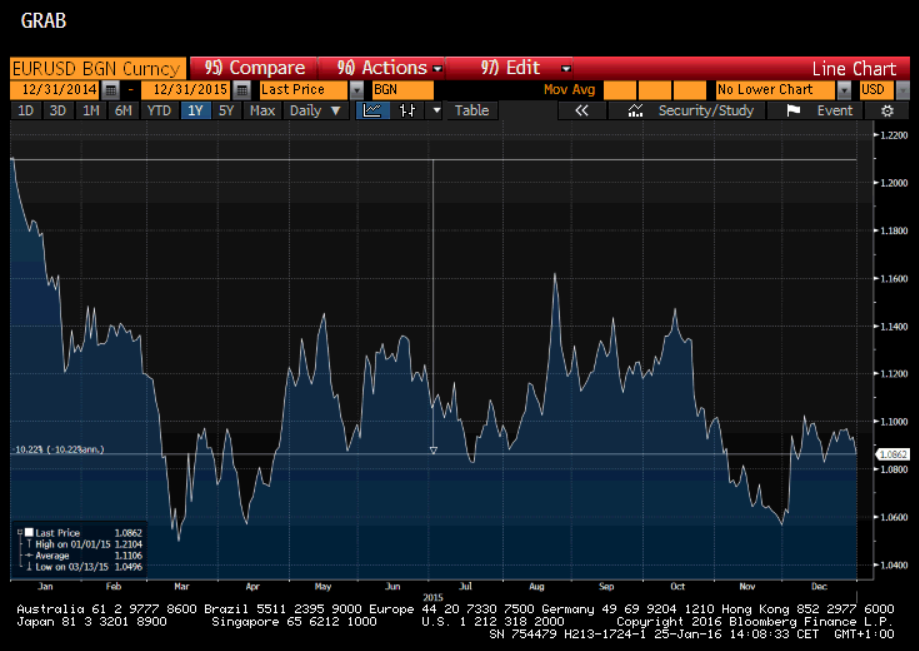Click the first Mov Avg input box

pyautogui.click(x=620, y=90)
